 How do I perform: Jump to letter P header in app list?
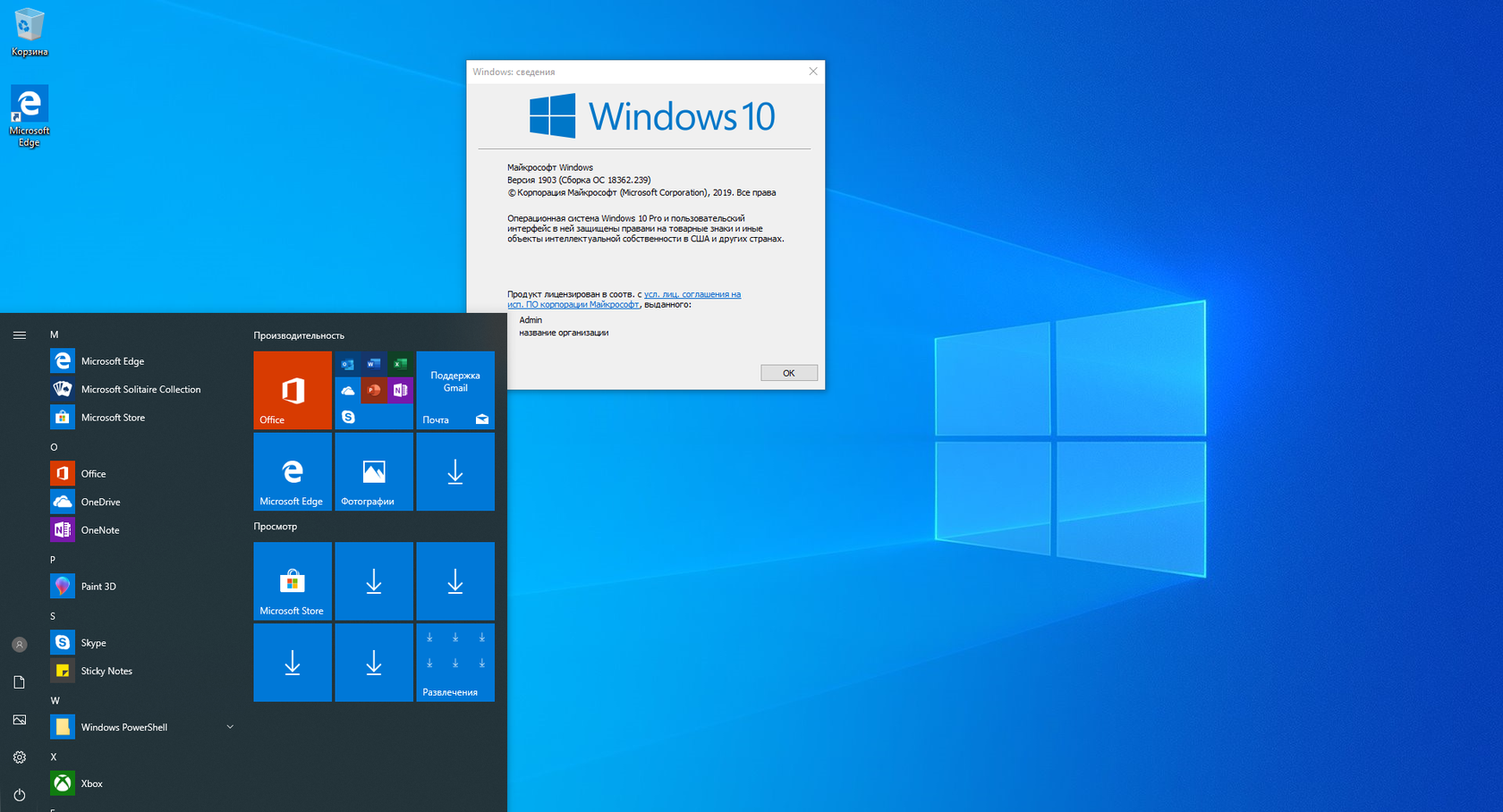point(53,560)
